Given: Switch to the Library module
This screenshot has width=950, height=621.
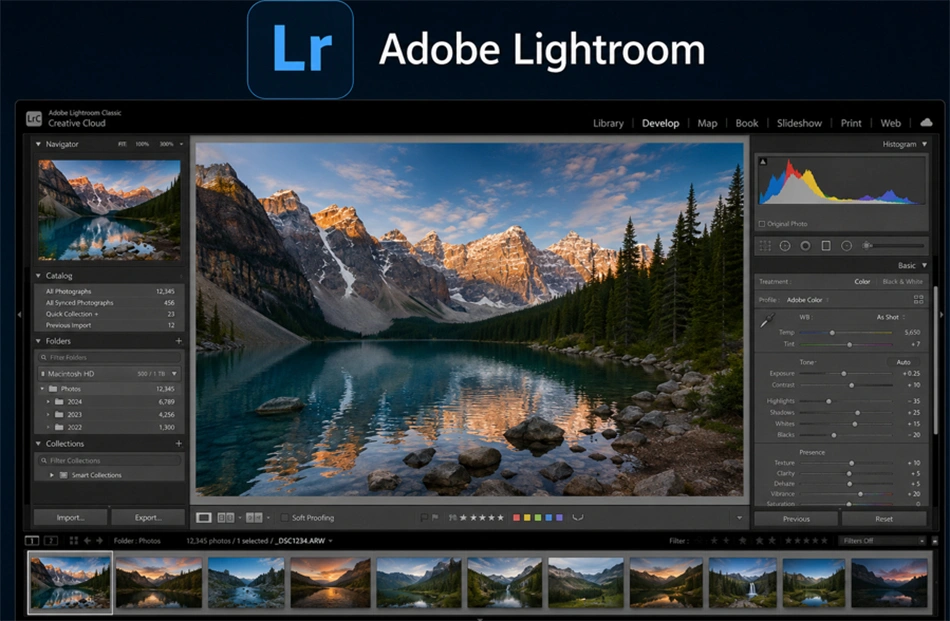Looking at the screenshot, I should (608, 123).
